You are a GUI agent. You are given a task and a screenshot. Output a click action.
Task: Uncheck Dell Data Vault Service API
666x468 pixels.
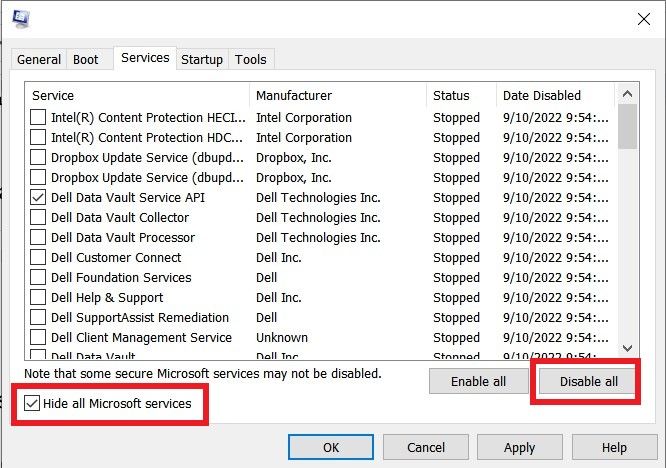coord(38,197)
